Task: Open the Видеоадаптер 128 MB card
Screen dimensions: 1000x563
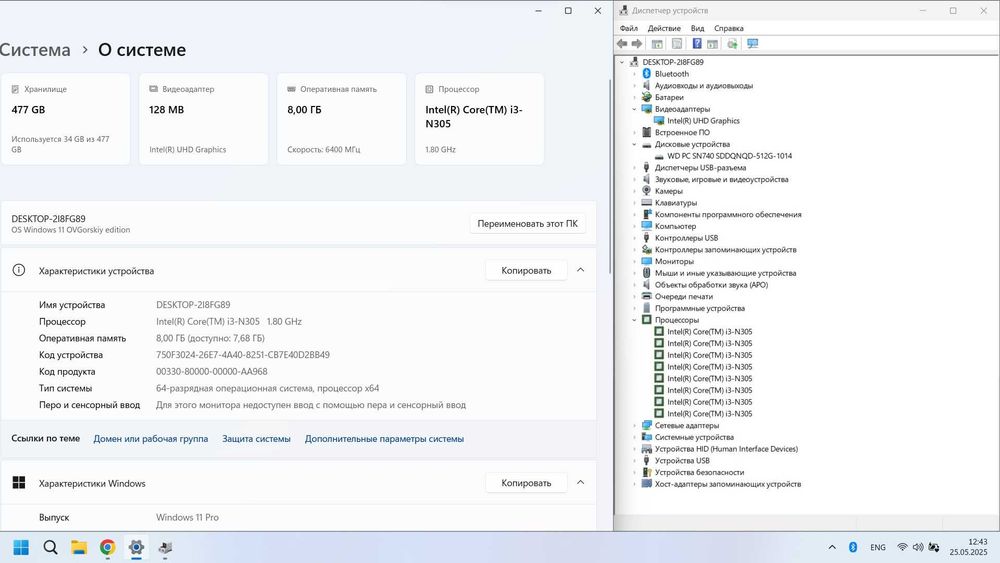Action: click(x=203, y=119)
